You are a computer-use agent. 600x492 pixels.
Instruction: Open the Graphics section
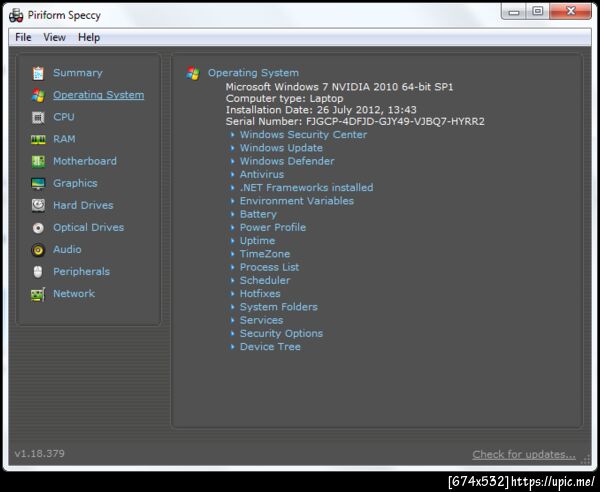75,183
